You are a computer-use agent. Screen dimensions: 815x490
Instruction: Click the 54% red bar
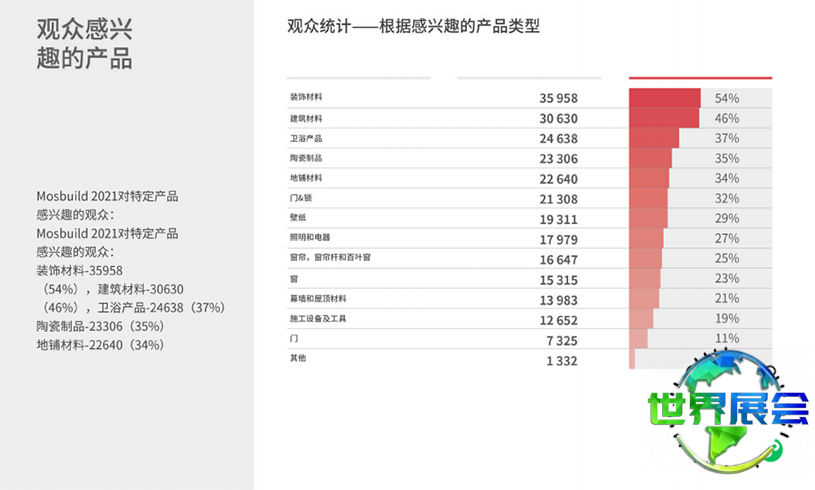(665, 98)
